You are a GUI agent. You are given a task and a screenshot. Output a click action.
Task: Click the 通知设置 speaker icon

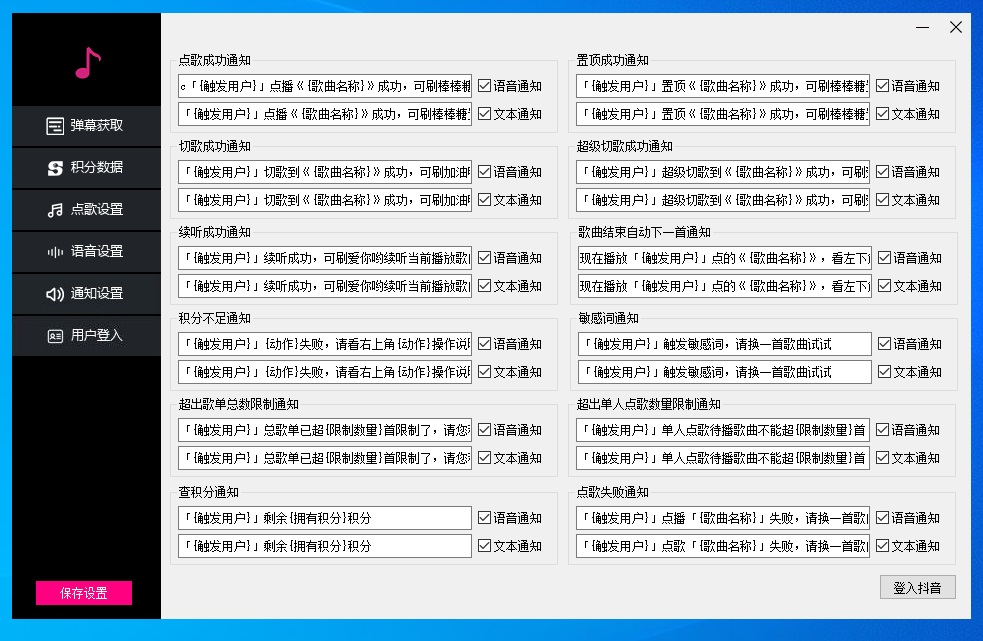tap(55, 294)
